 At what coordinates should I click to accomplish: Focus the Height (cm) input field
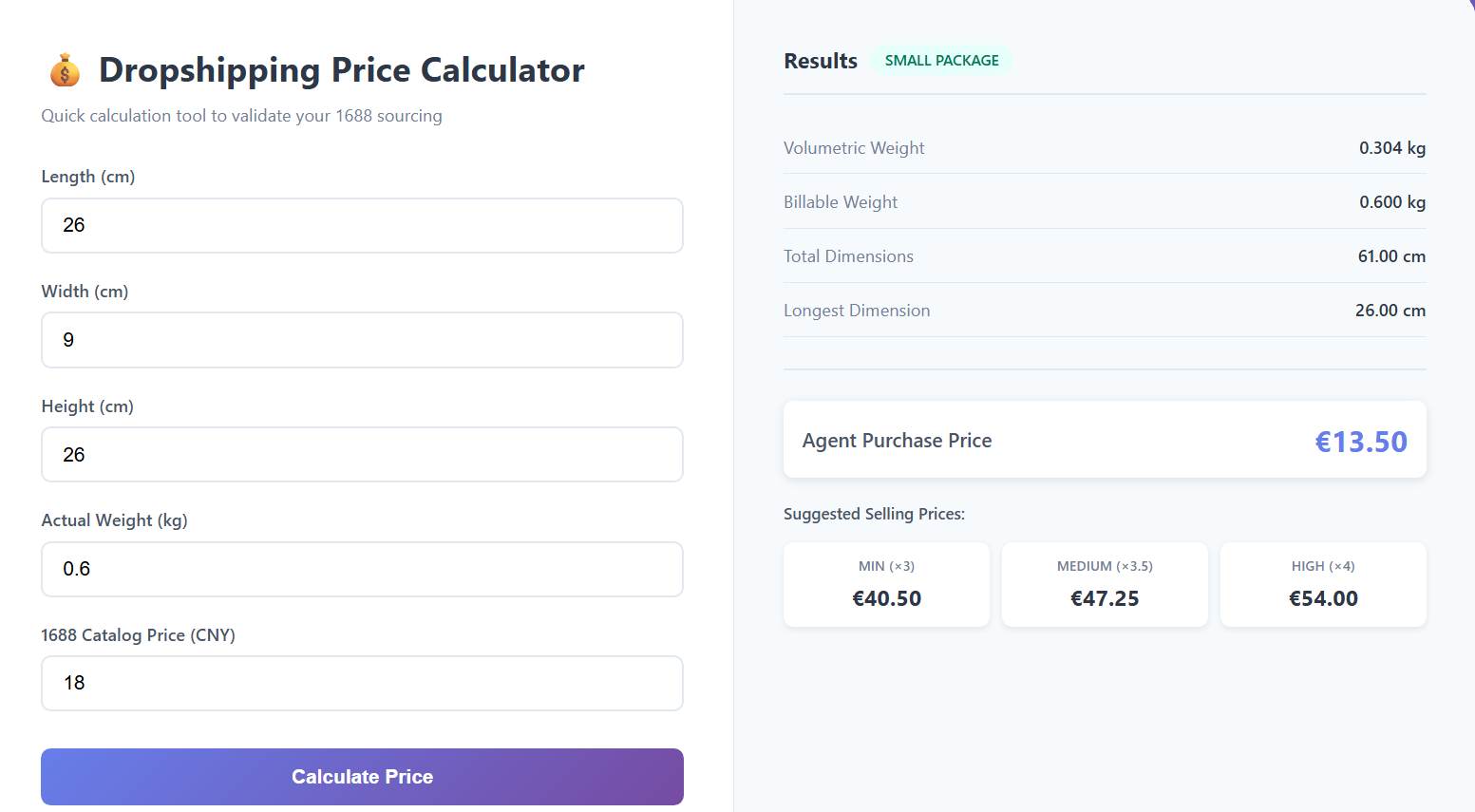pyautogui.click(x=362, y=455)
